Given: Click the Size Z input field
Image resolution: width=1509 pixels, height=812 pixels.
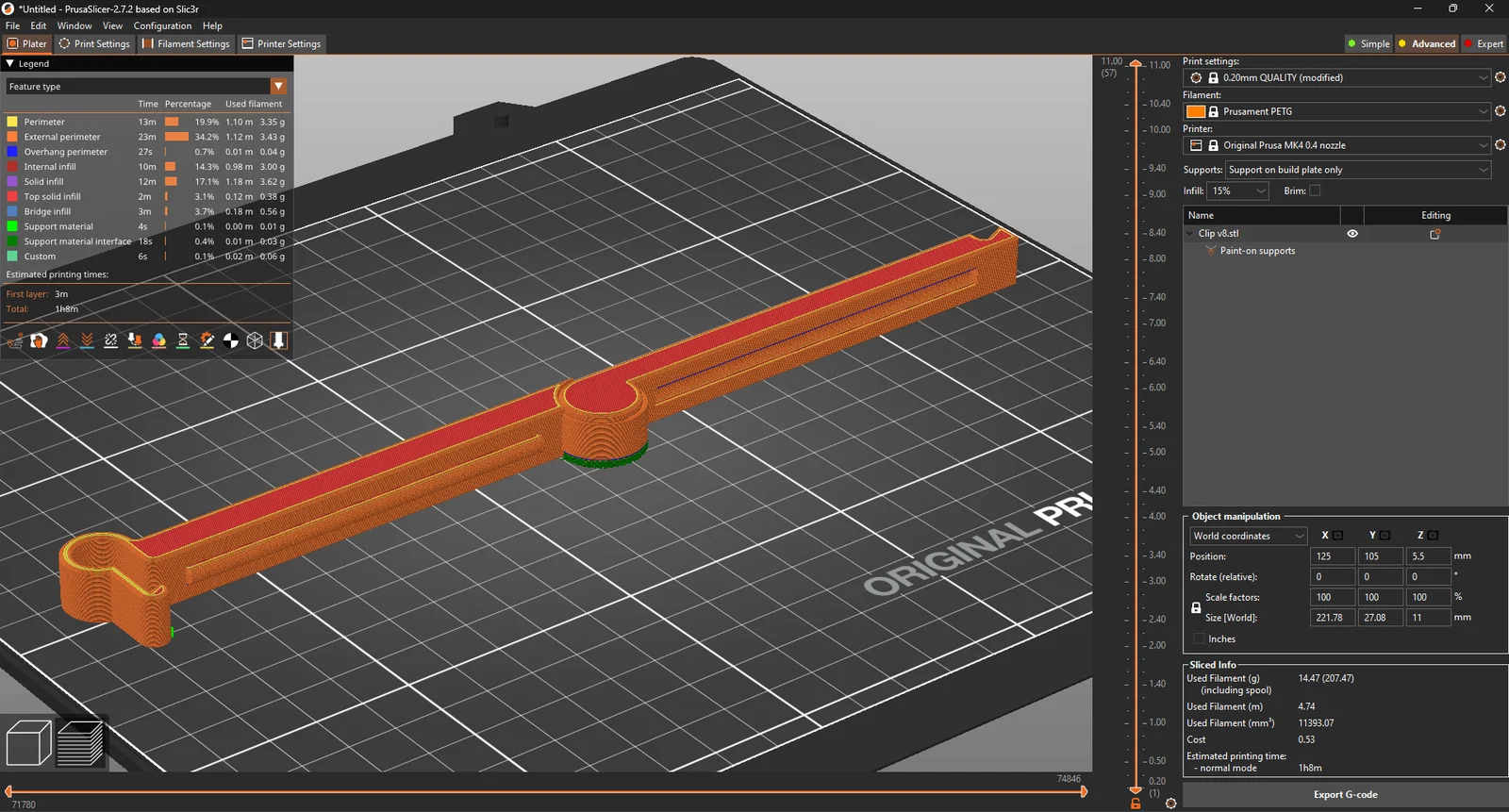Looking at the screenshot, I should (1428, 618).
